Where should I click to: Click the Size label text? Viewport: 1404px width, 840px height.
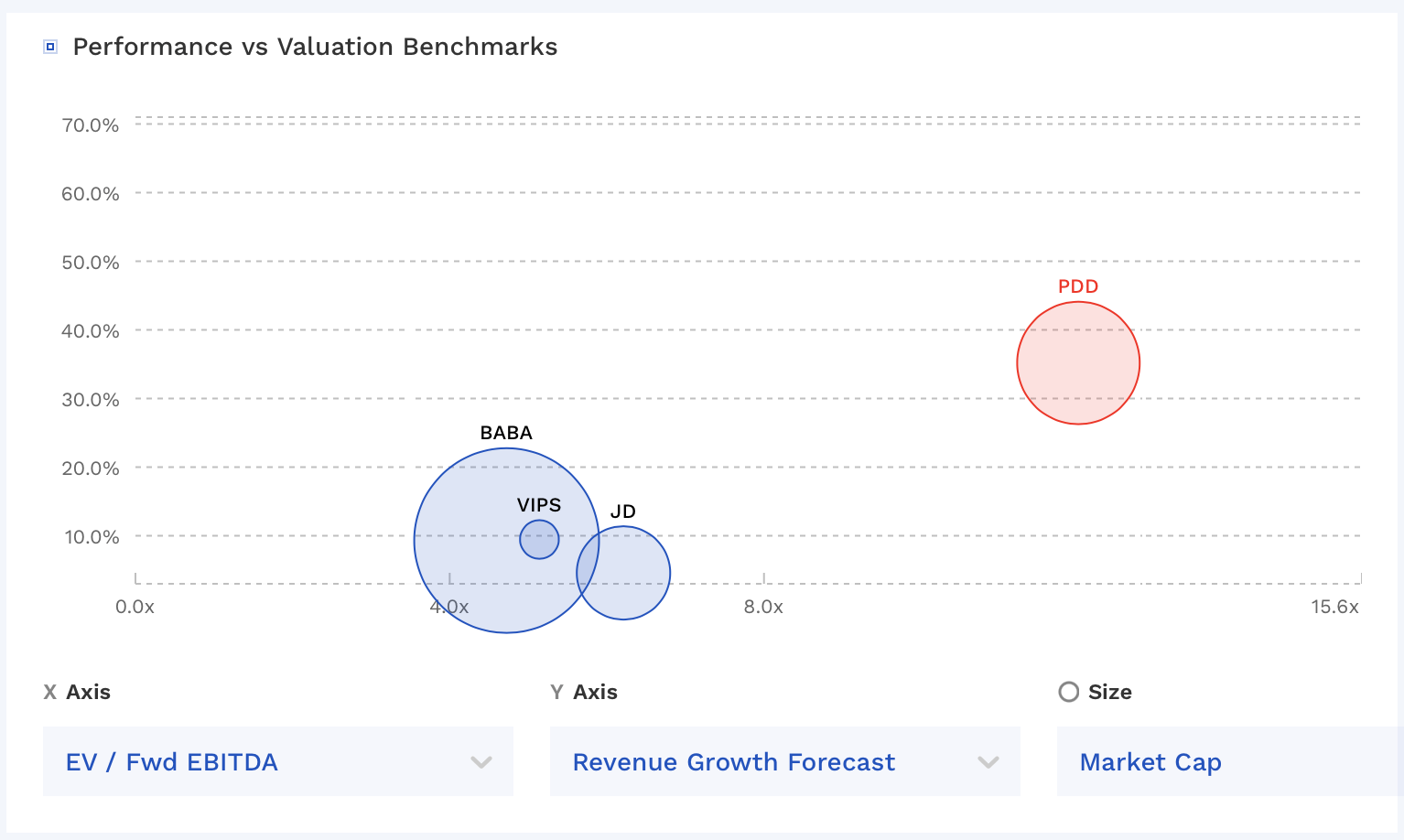click(x=1110, y=692)
